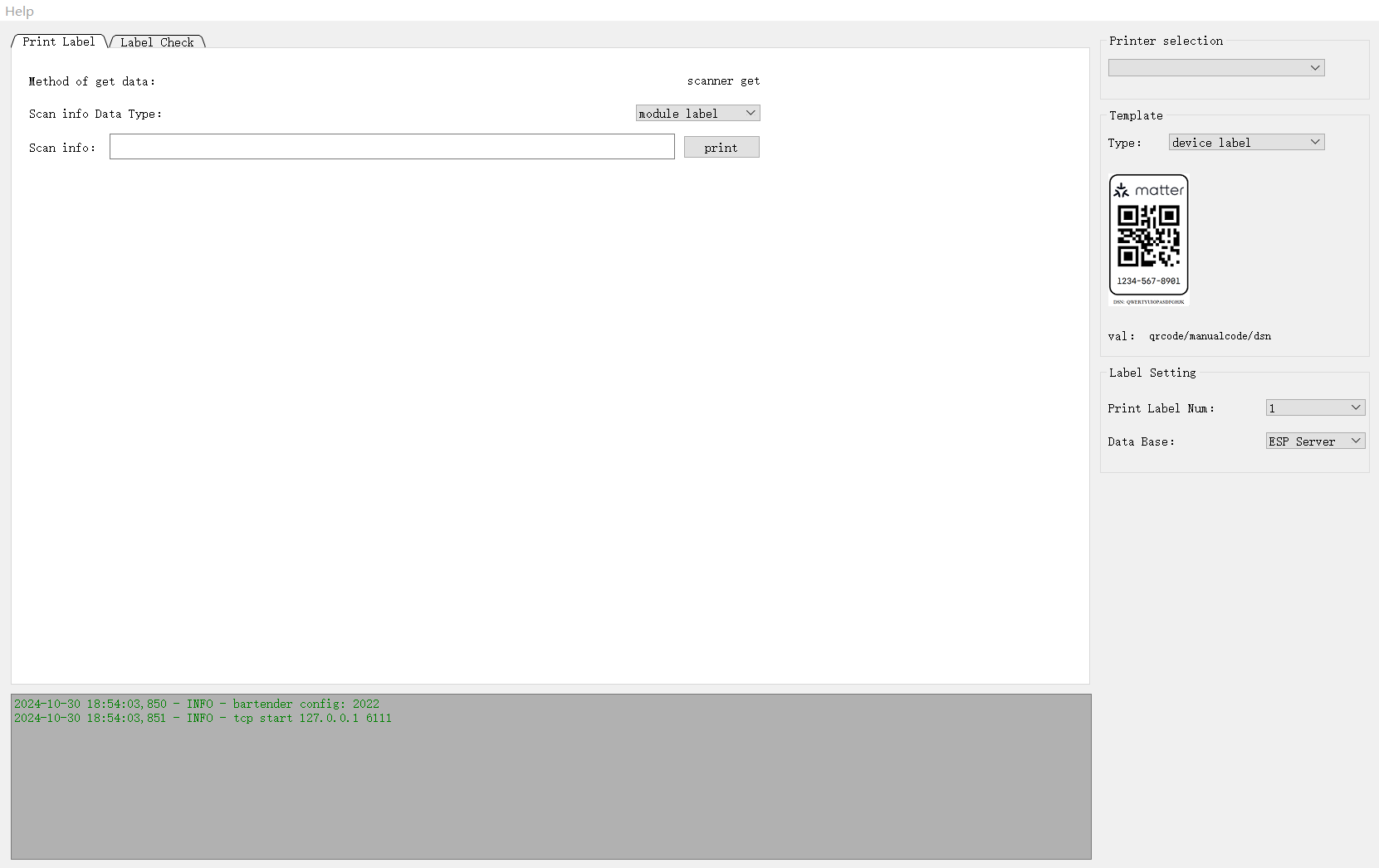Image resolution: width=1379 pixels, height=868 pixels.
Task: Open the Help menu
Action: (19, 11)
